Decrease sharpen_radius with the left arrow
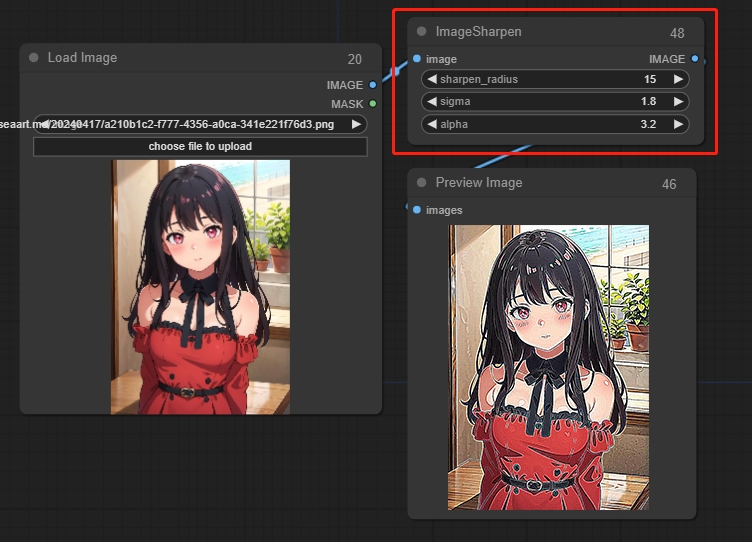 432,79
